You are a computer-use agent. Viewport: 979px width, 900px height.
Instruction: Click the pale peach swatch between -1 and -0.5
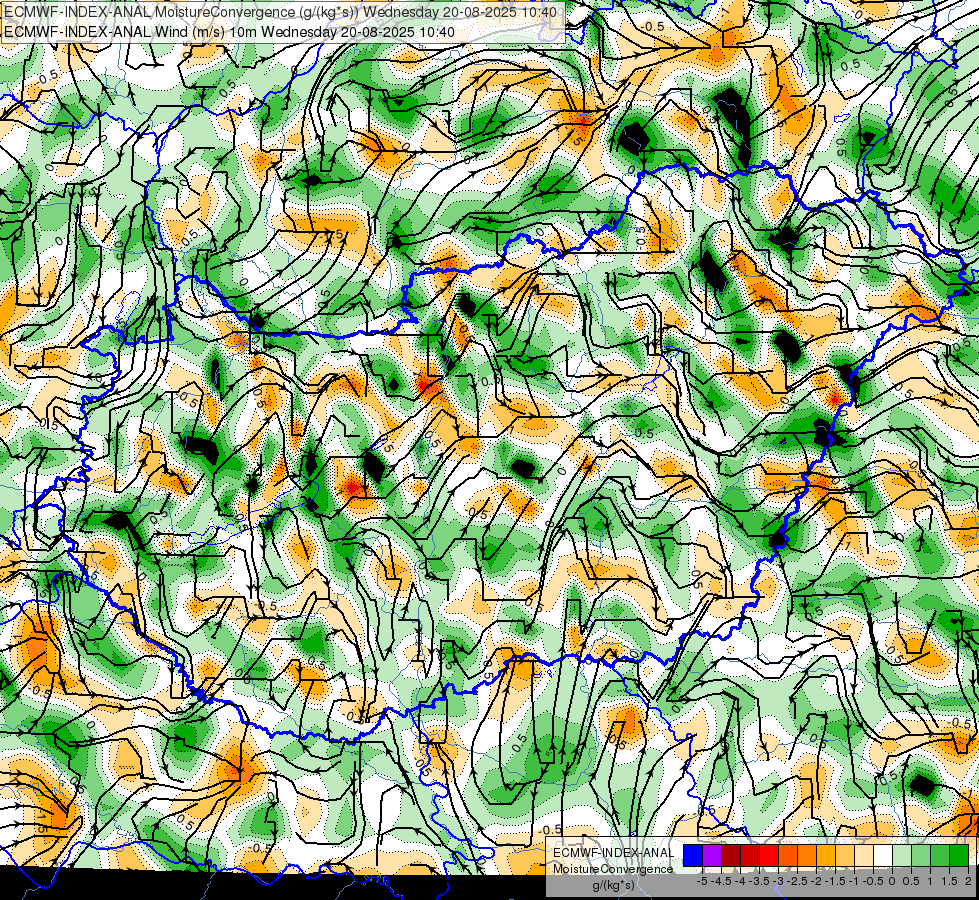(x=864, y=856)
